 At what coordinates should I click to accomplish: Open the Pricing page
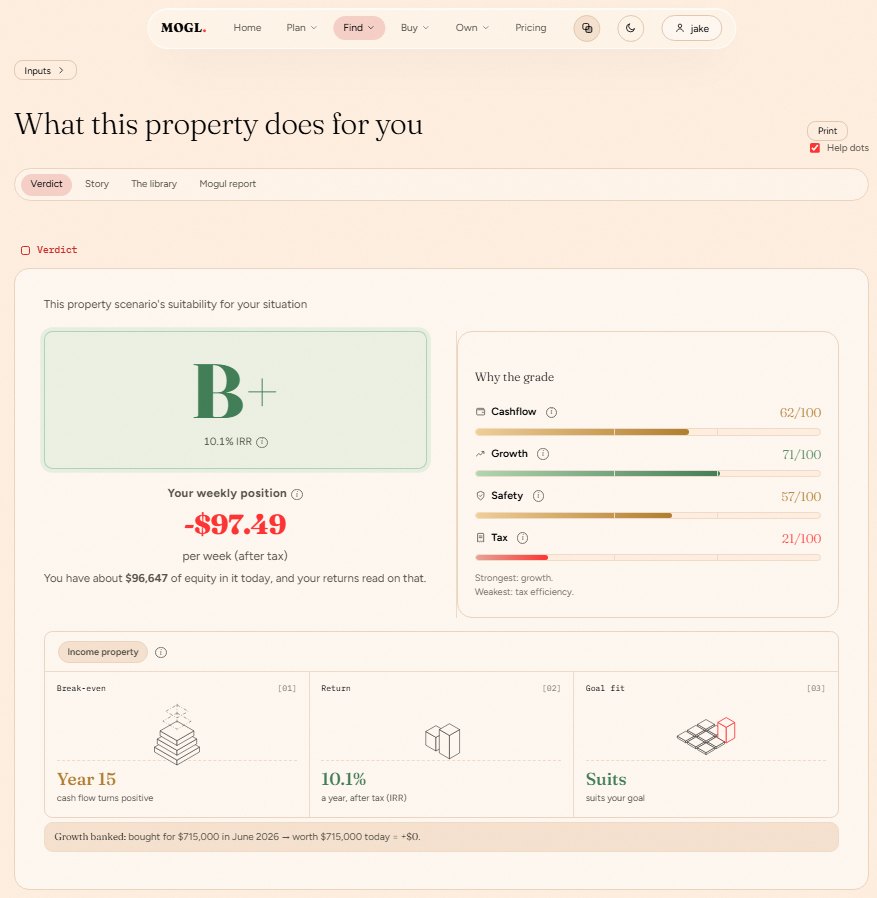tap(530, 27)
